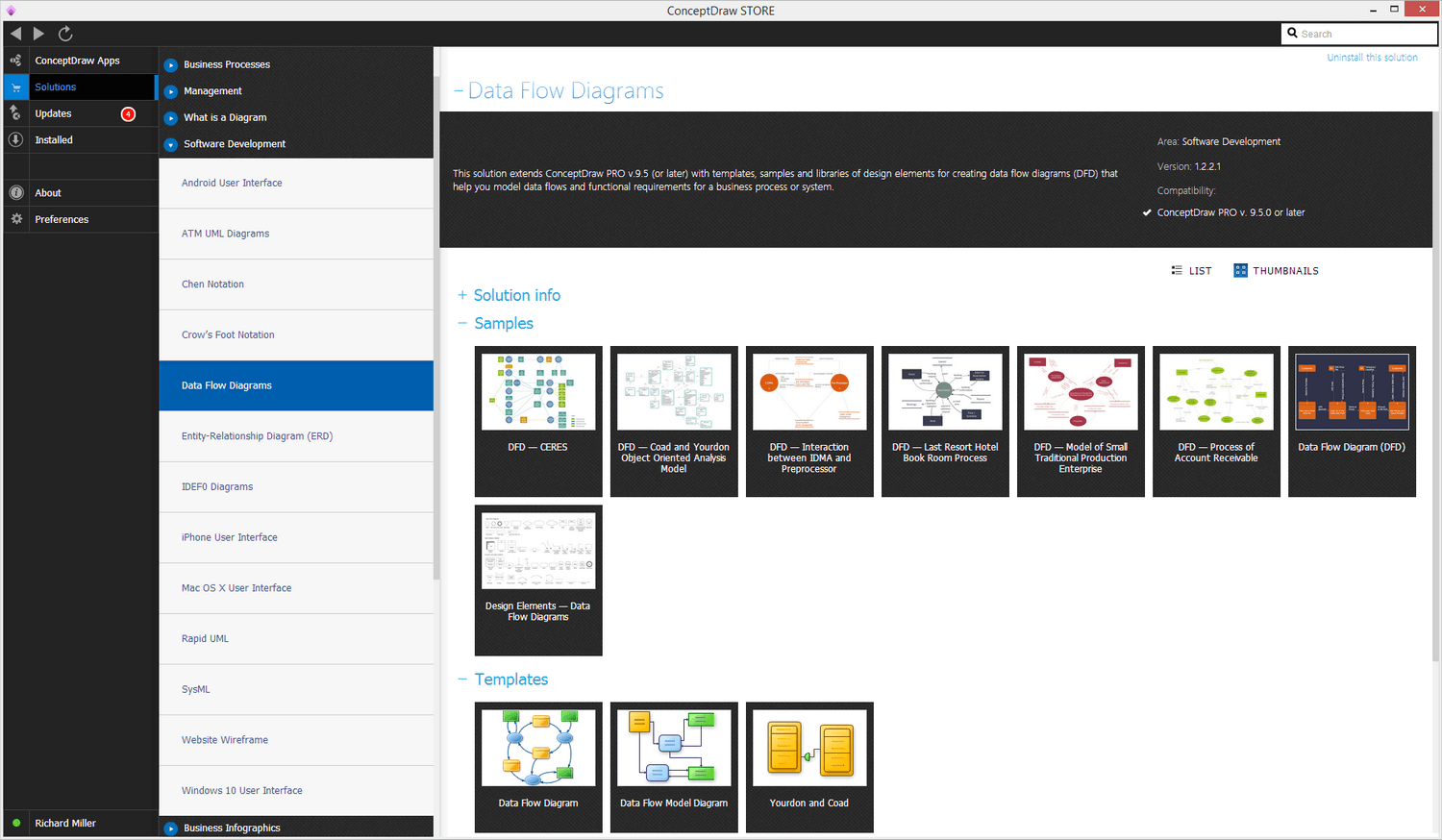Click the Solutions cart icon
This screenshot has height=840, width=1442.
(x=15, y=87)
